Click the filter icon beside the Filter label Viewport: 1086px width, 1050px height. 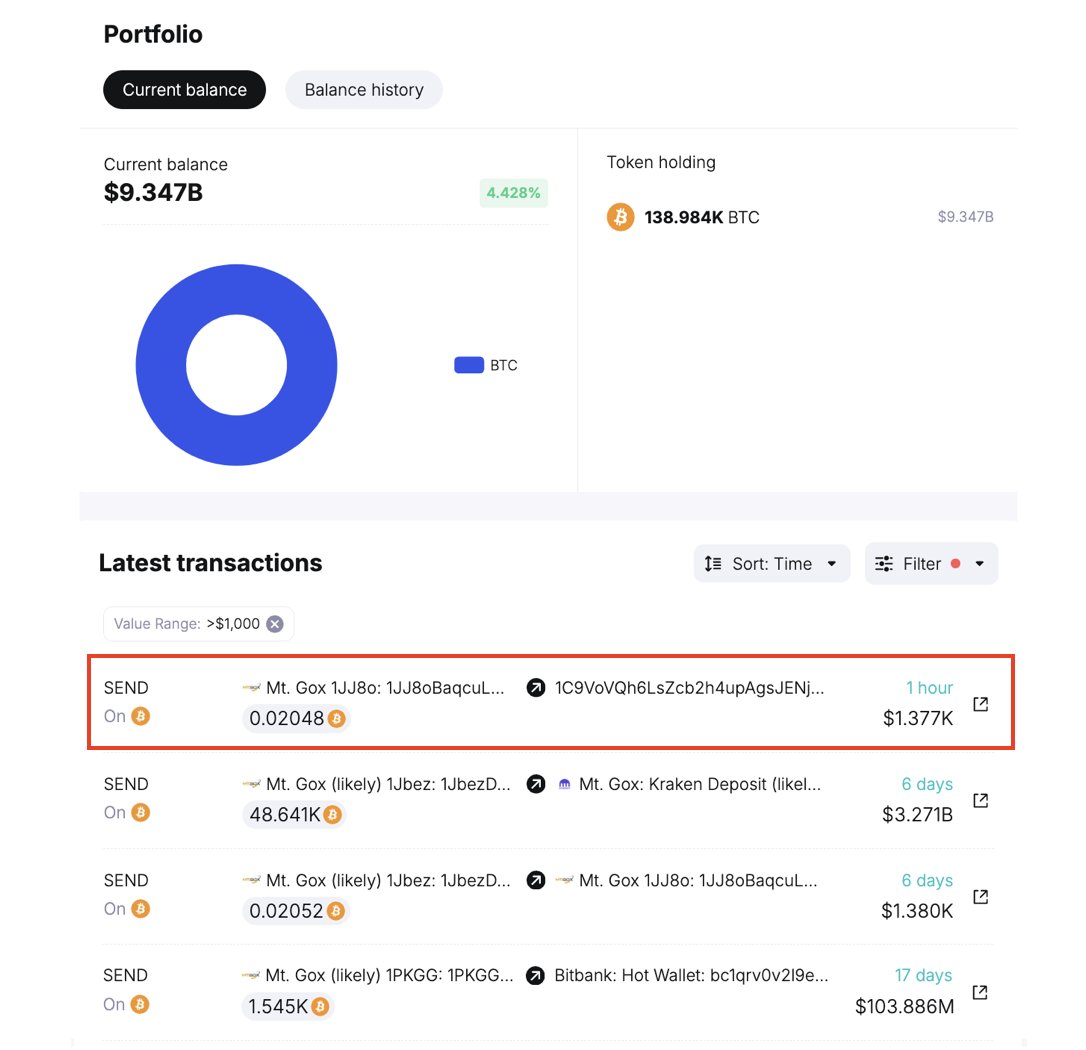click(885, 563)
